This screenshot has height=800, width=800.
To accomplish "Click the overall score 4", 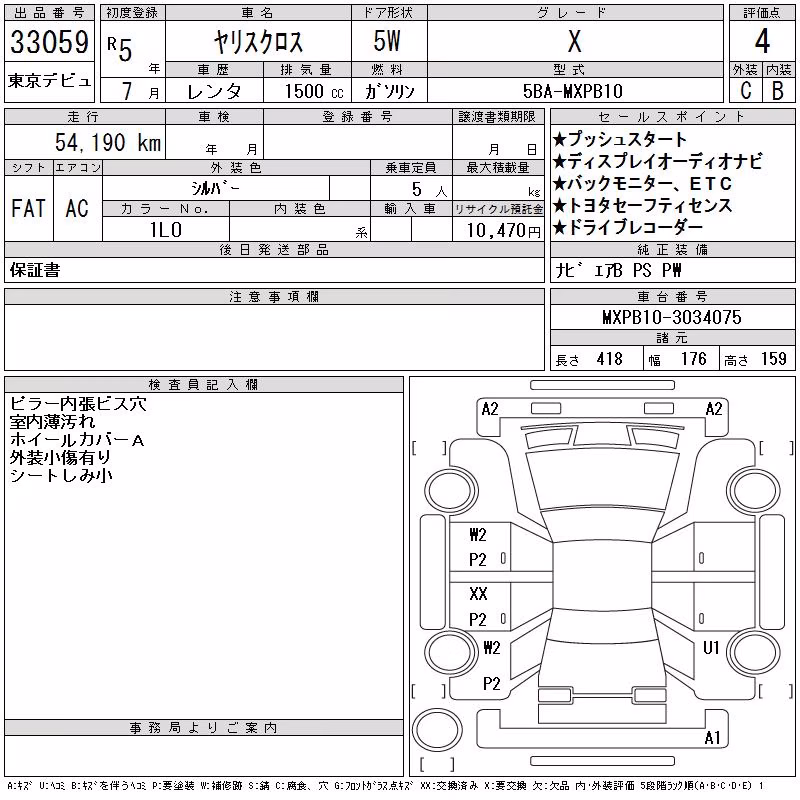I will pos(762,41).
